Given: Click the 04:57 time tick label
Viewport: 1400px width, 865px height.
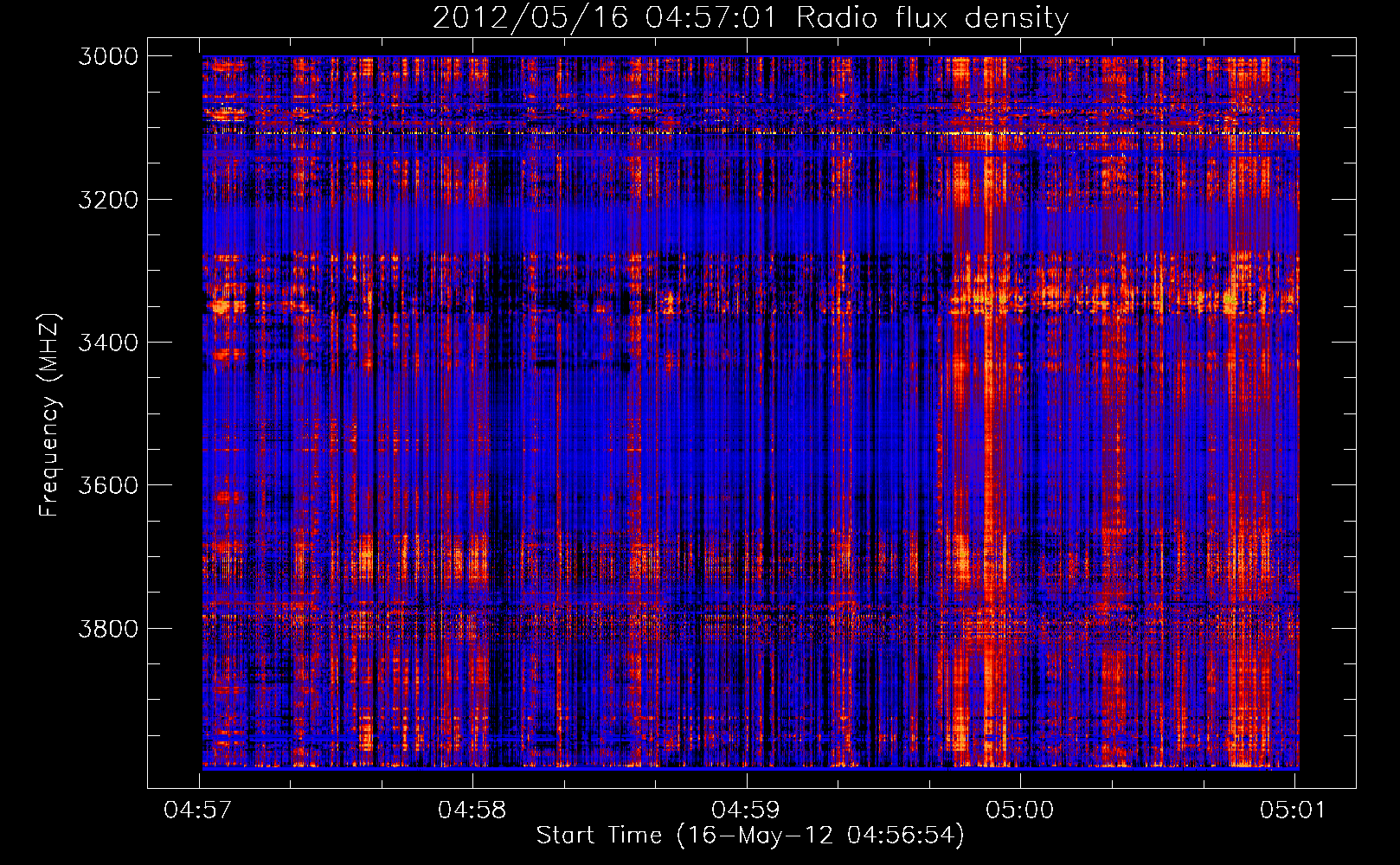Looking at the screenshot, I should pyautogui.click(x=198, y=811).
